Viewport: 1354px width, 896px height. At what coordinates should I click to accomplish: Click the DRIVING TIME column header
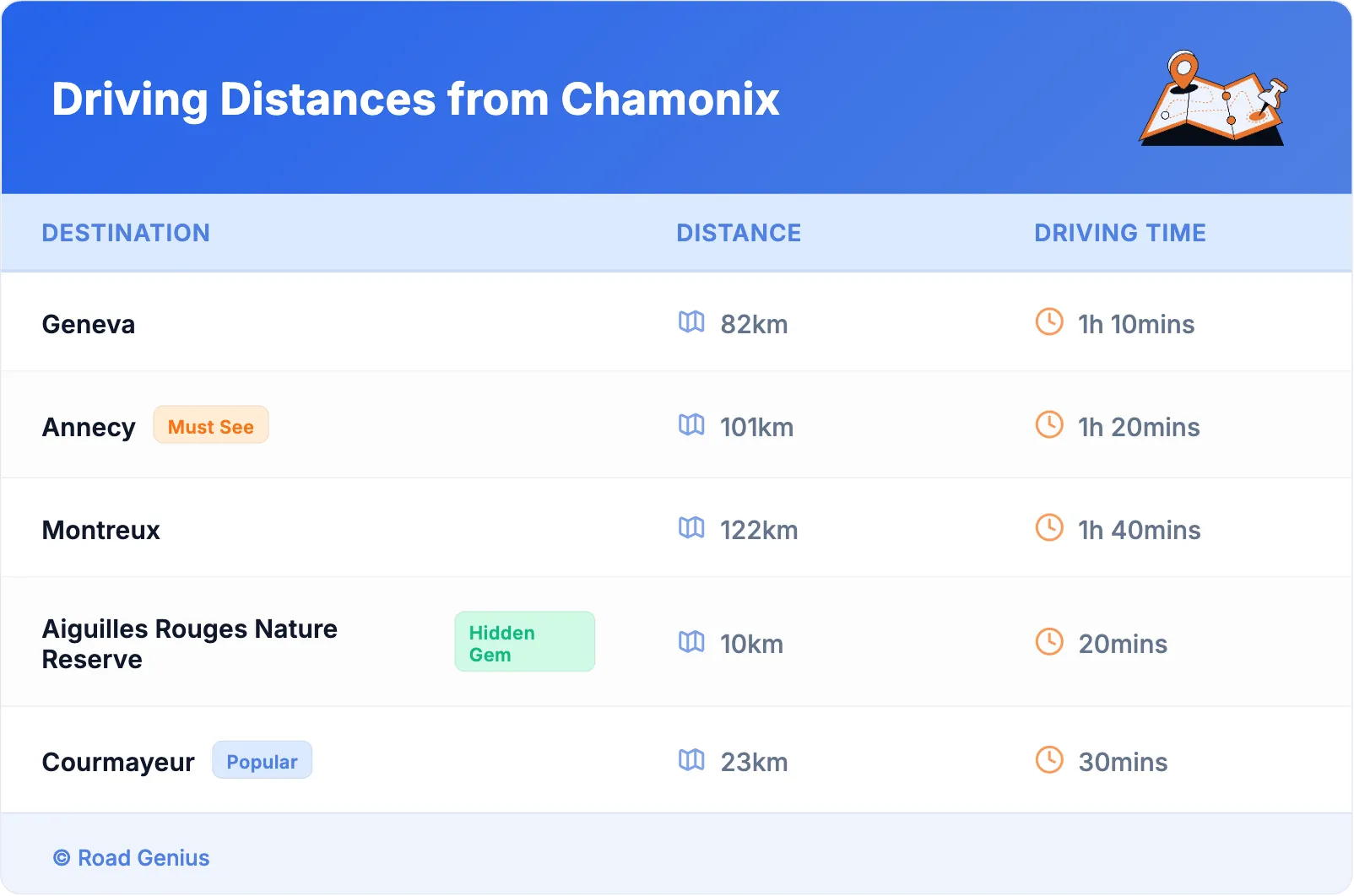(1120, 233)
